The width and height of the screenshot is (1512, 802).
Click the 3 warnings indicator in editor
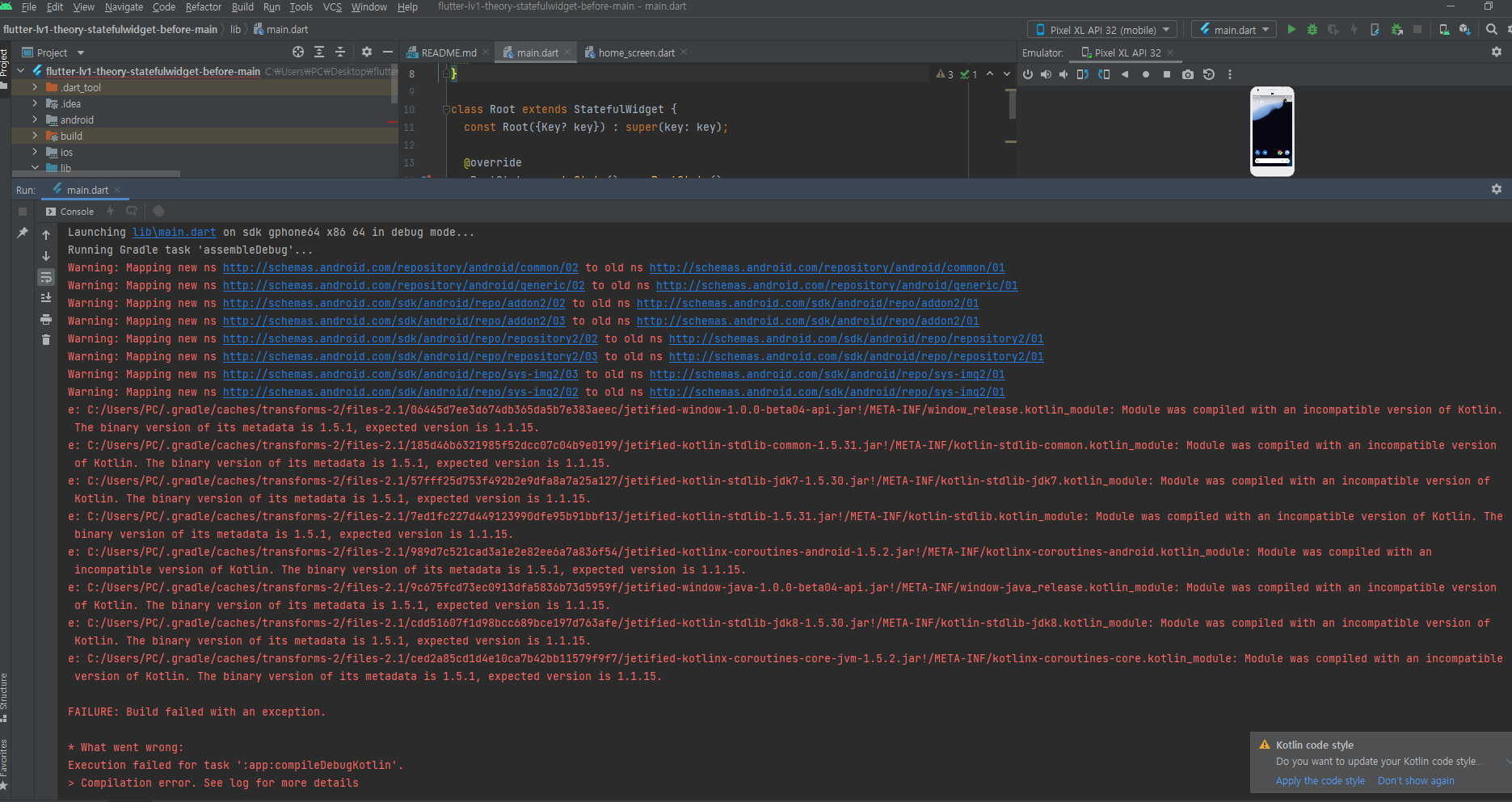[x=945, y=74]
